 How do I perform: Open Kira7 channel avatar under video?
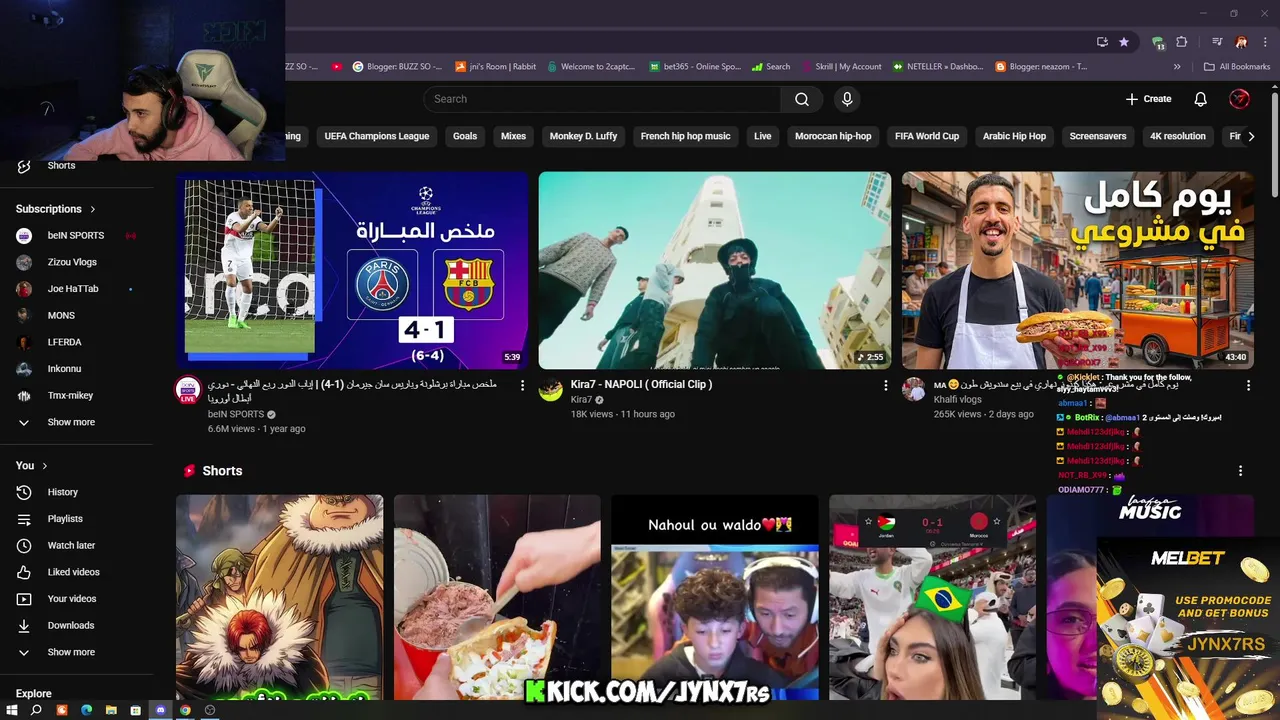(x=551, y=390)
